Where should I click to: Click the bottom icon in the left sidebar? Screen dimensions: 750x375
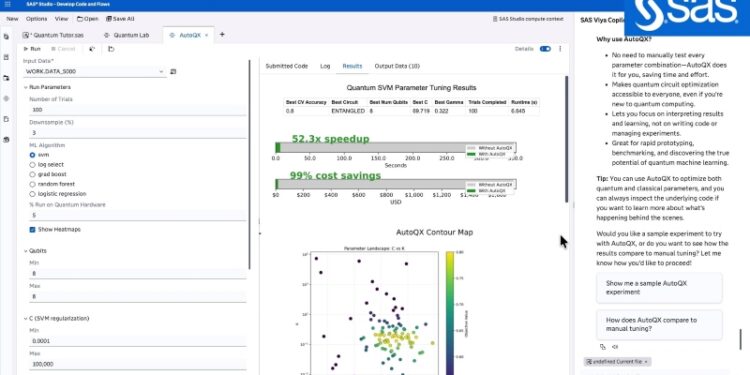[x=6, y=140]
